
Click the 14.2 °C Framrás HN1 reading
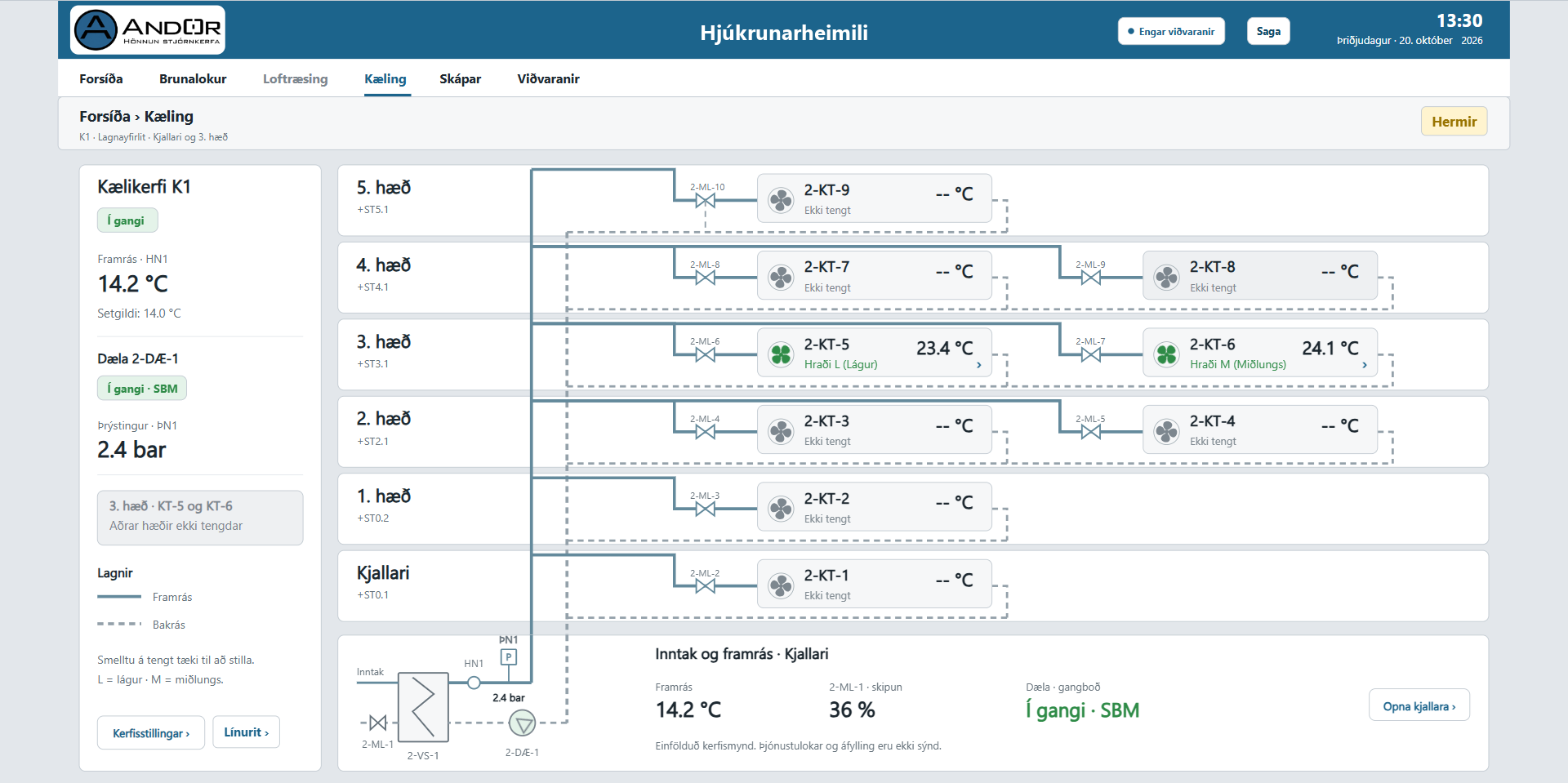click(133, 284)
